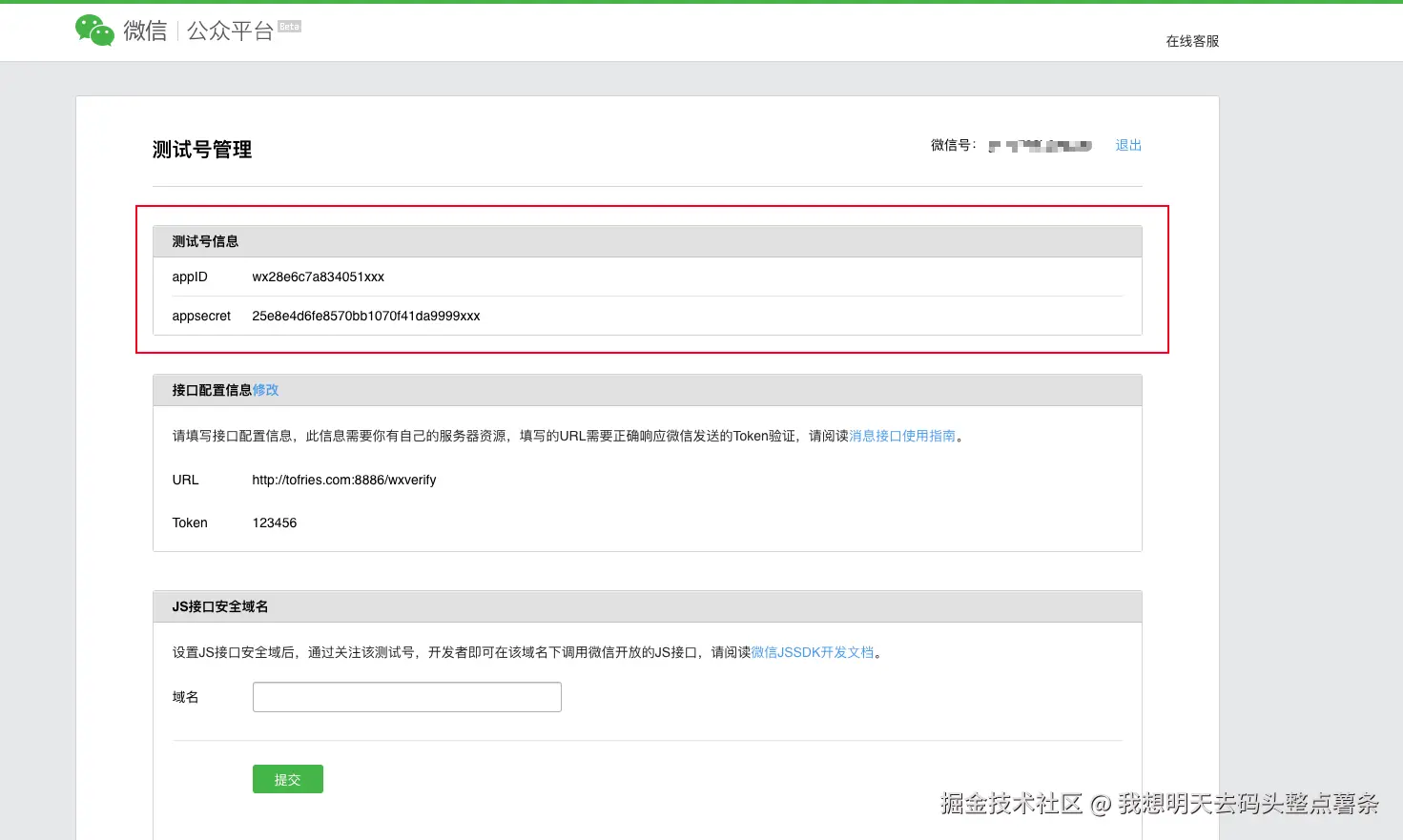Click 修改 next to 接口配置信息
This screenshot has width=1403, height=840.
[x=266, y=390]
